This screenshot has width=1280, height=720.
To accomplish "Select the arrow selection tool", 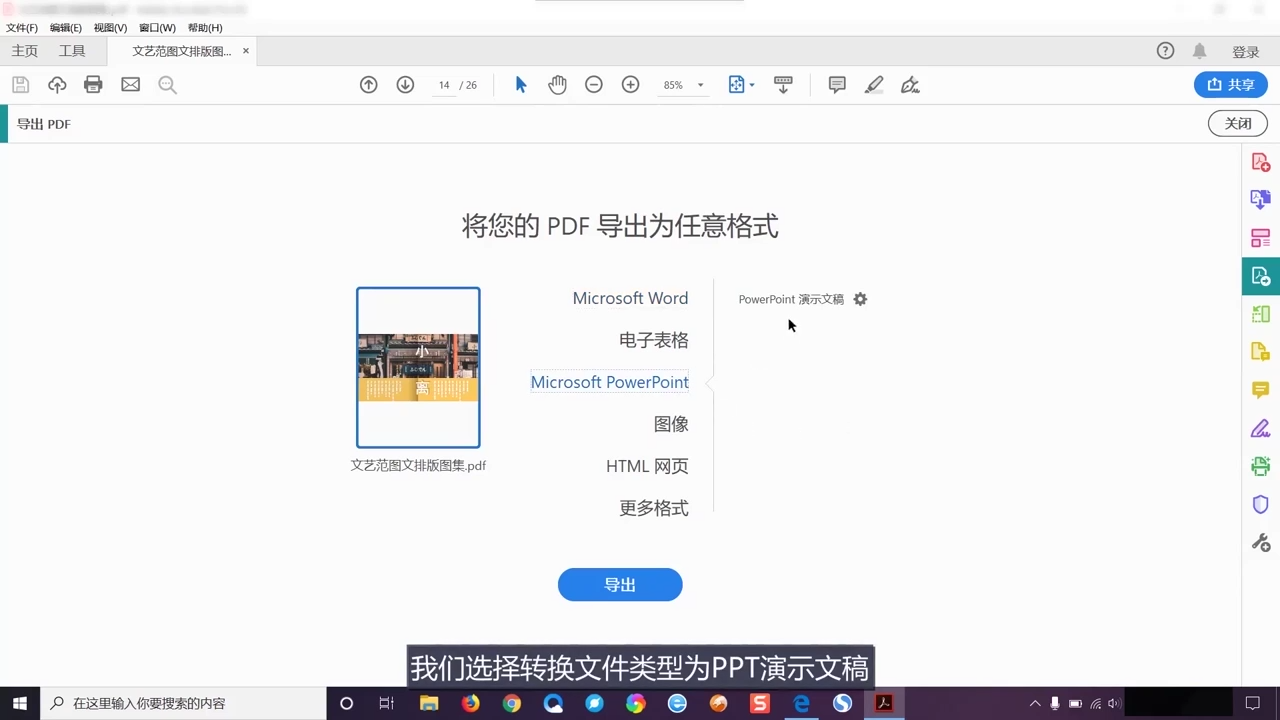I will click(521, 85).
